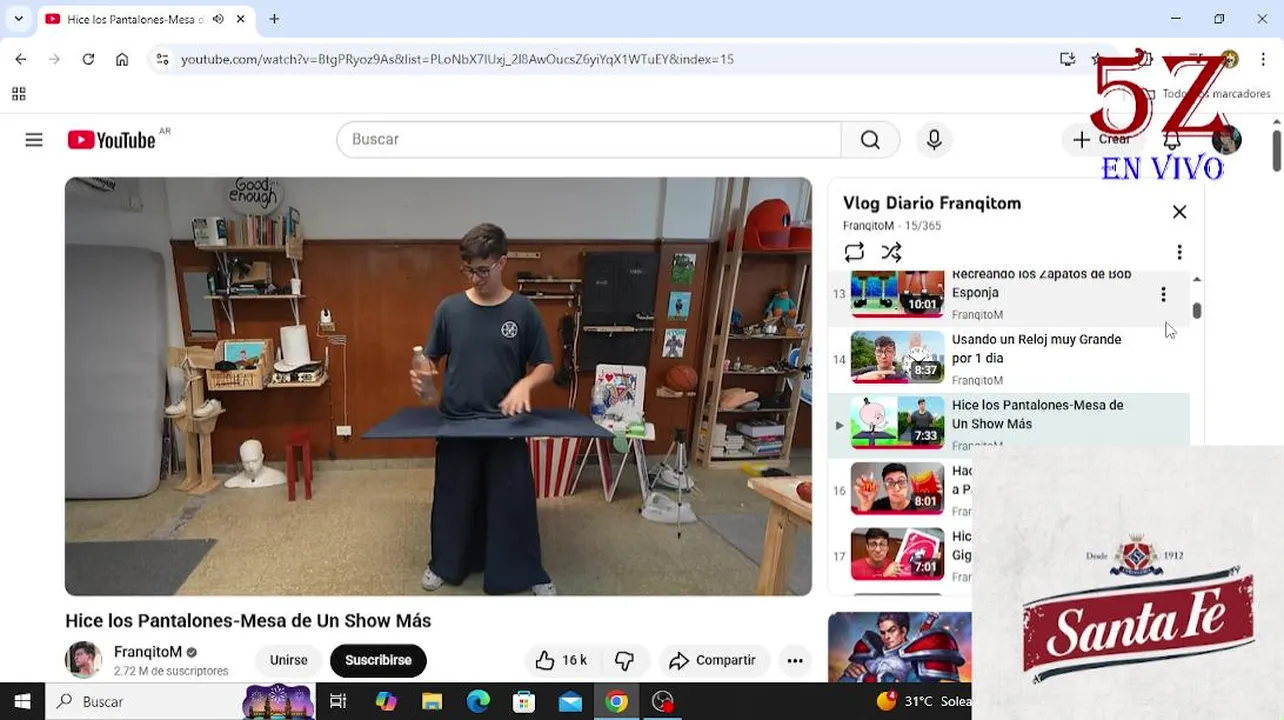
Task: Toggle loop playlist icon
Action: point(854,252)
